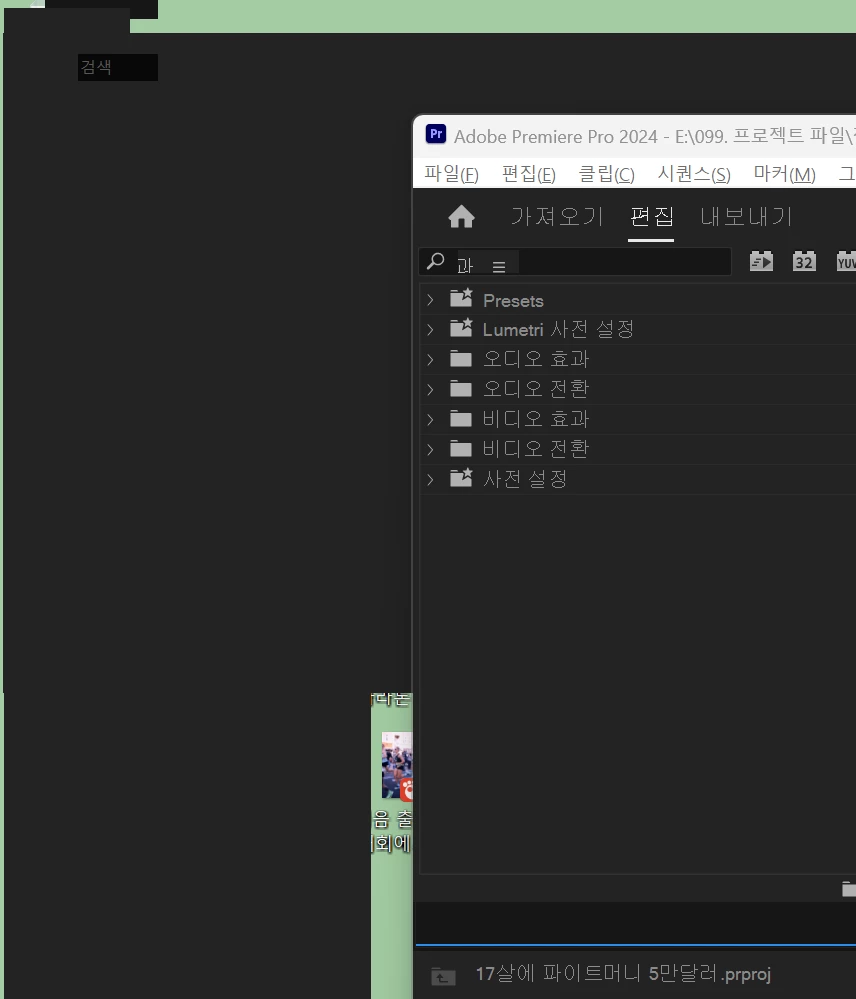Select the 비디오 전환 label
Screen dimensions: 856x999
tap(536, 449)
